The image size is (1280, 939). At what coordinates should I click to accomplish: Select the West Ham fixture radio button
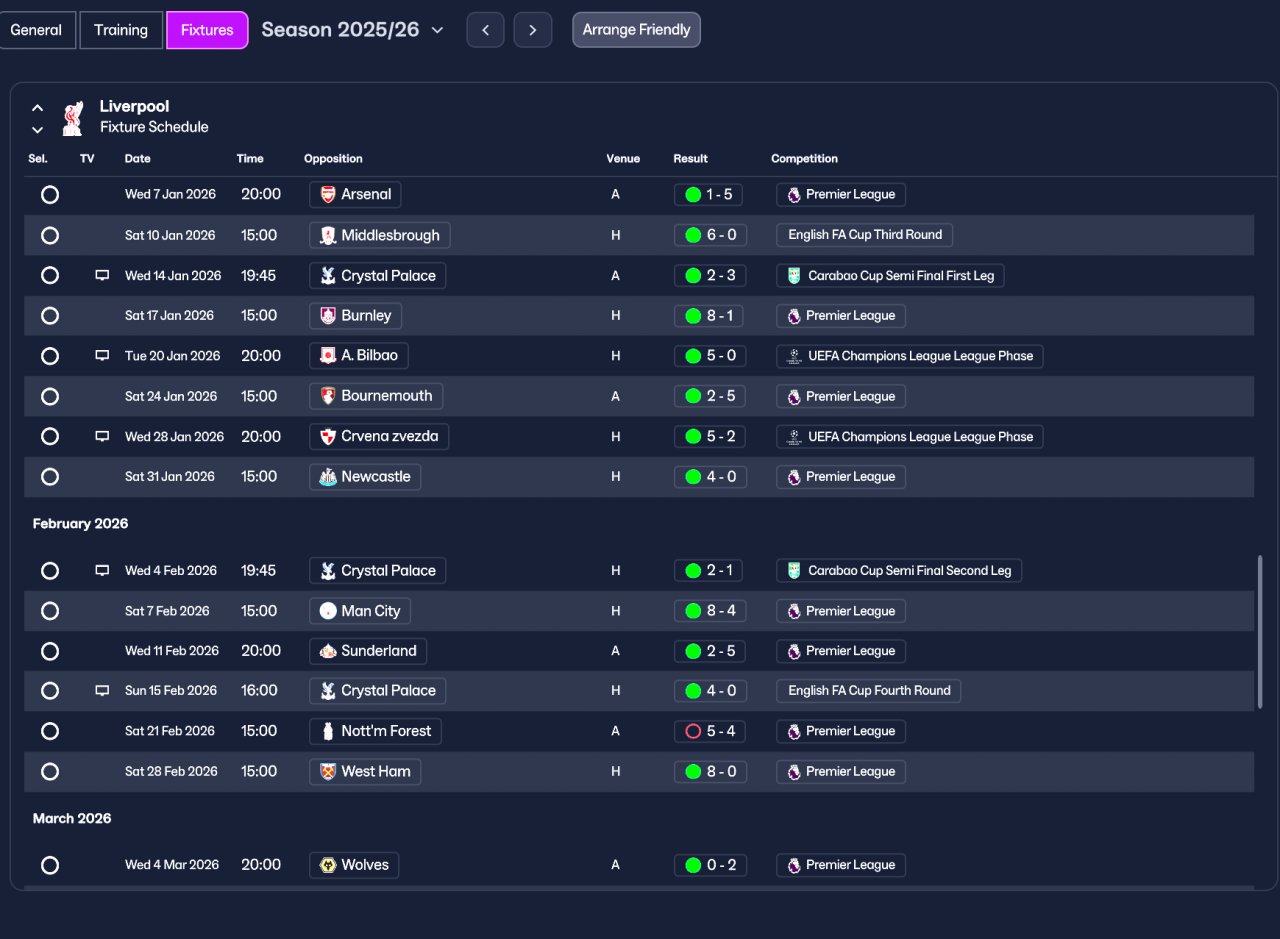(50, 771)
